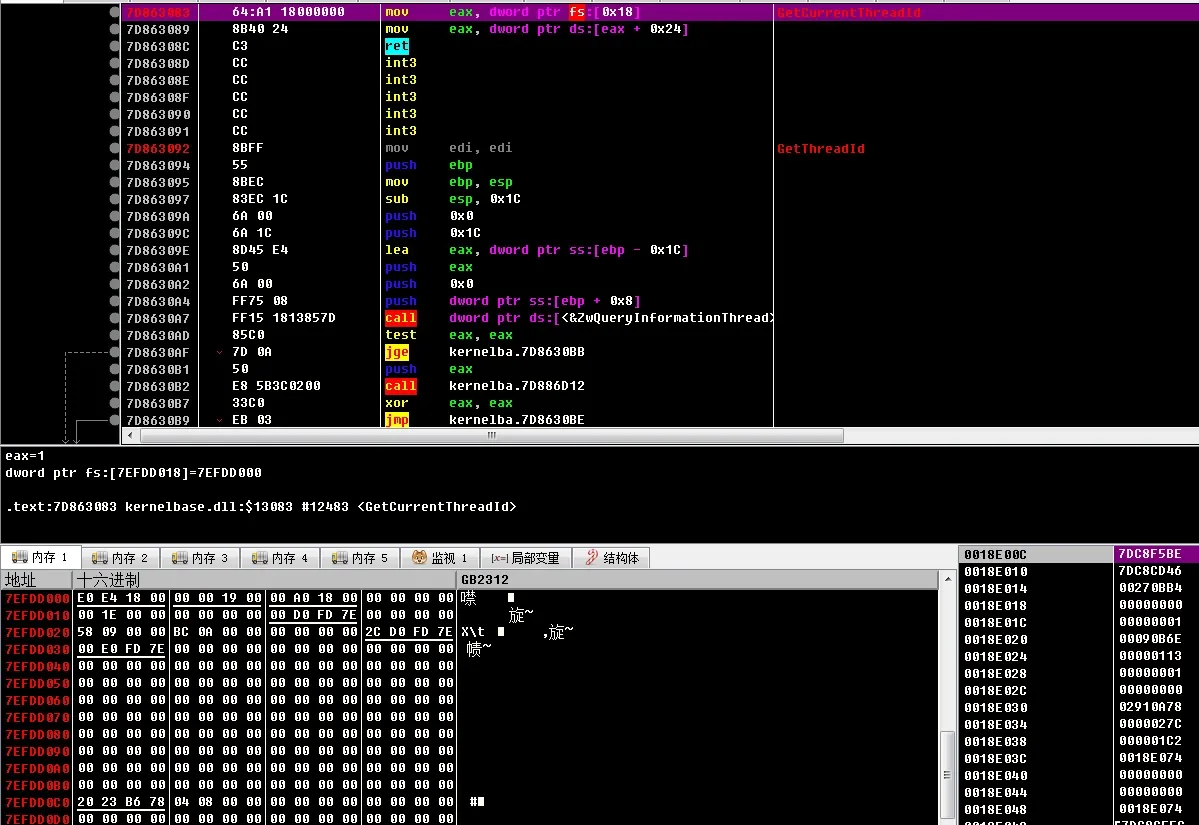The width and height of the screenshot is (1199, 825).
Task: Select the call kernelba.7D886D12 instruction
Action: [485, 386]
